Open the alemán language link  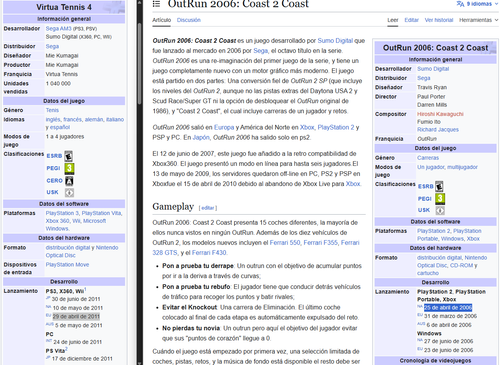pyautogui.click(x=94, y=119)
